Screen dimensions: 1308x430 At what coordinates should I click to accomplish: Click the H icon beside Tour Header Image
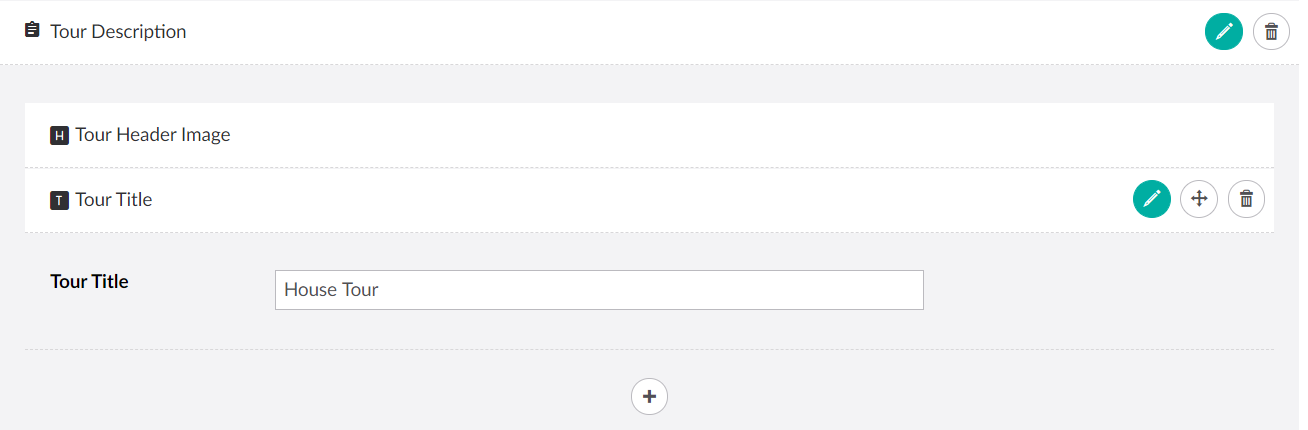click(x=59, y=135)
